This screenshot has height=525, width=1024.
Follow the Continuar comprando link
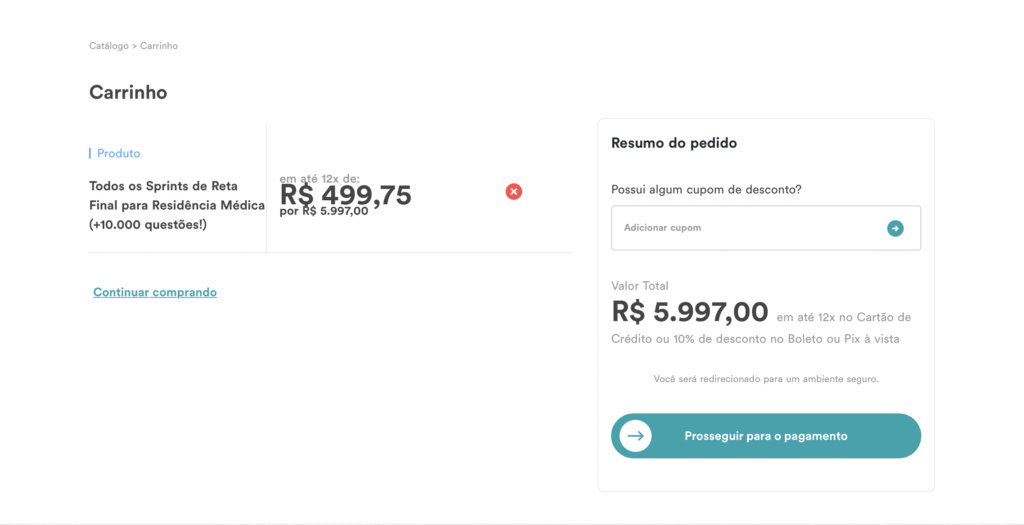[155, 292]
